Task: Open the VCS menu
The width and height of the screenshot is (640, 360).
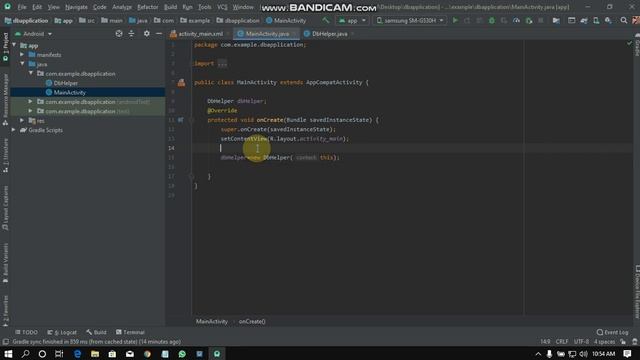Action: (222, 7)
